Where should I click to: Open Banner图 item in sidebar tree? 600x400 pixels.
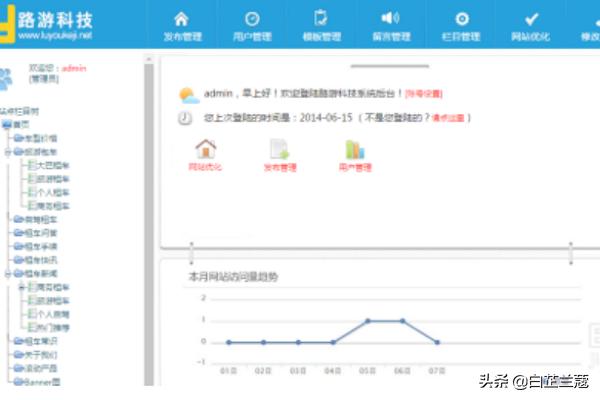click(x=42, y=381)
